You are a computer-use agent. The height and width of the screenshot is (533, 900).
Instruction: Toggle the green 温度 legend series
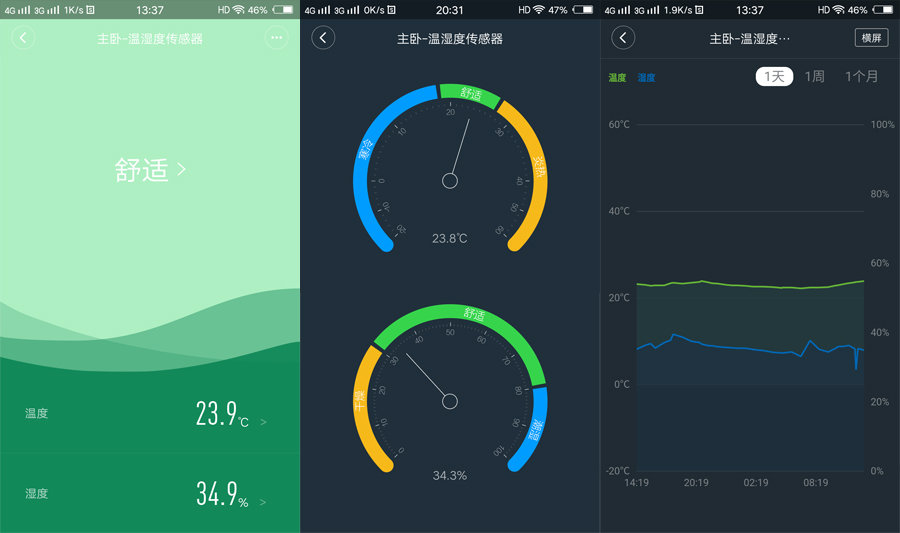tap(618, 77)
